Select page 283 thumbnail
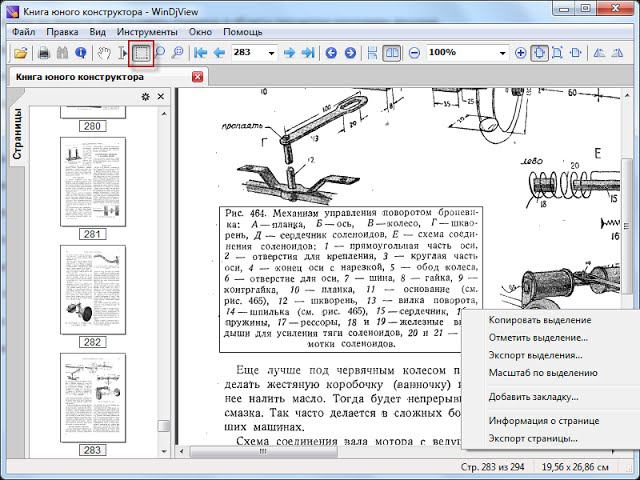640x480 pixels. 93,398
